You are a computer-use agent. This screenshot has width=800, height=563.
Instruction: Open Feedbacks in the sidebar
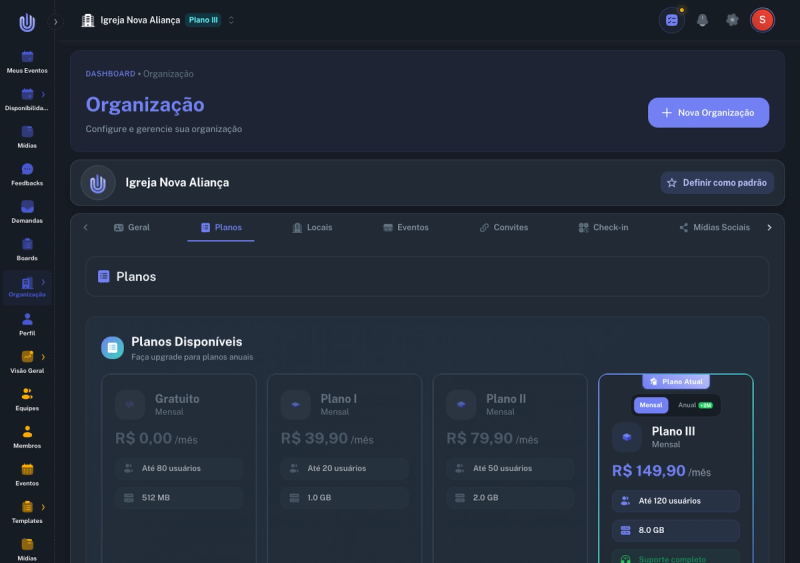27,175
